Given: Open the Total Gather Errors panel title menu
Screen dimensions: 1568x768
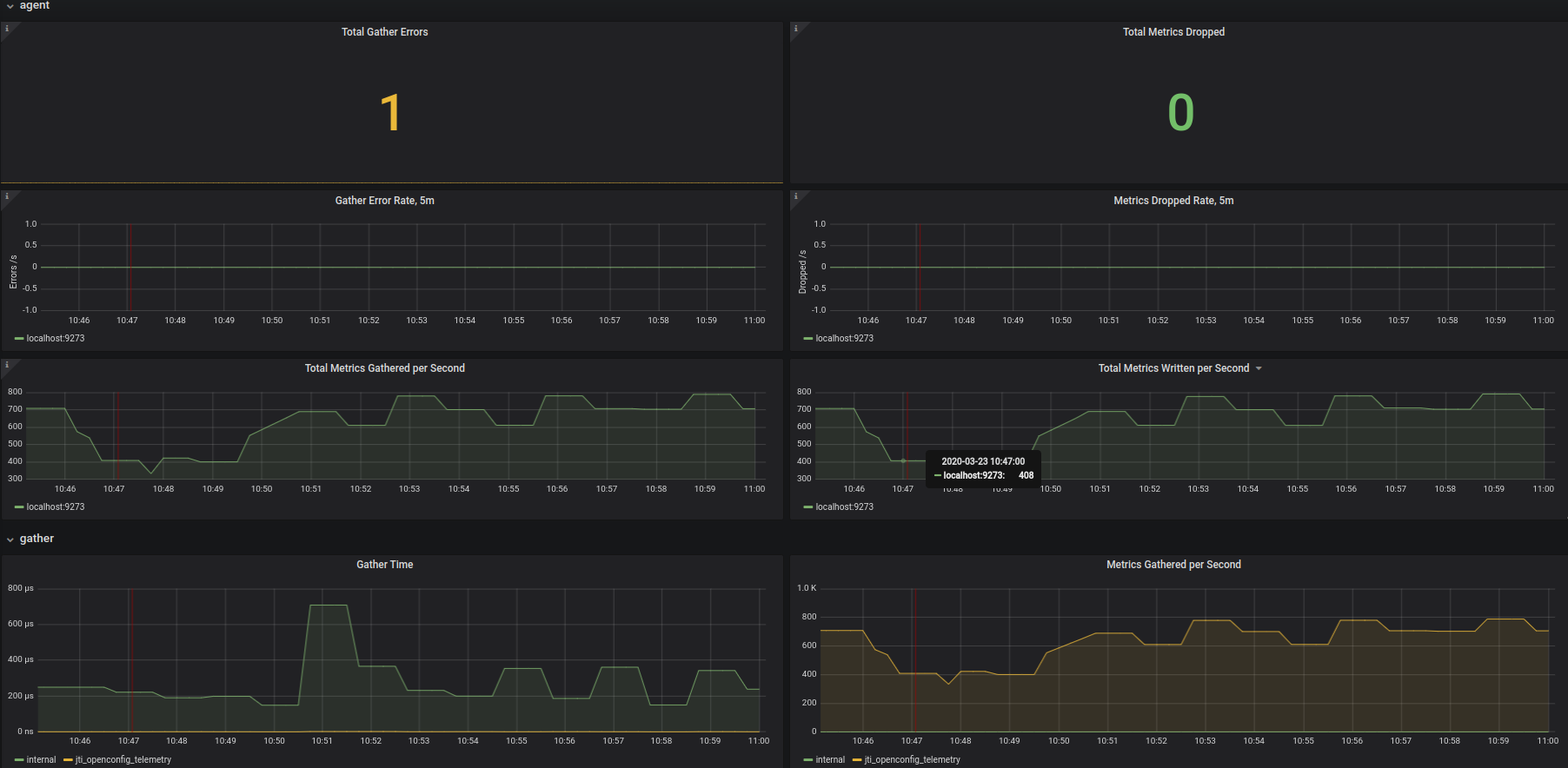Looking at the screenshot, I should pyautogui.click(x=384, y=32).
